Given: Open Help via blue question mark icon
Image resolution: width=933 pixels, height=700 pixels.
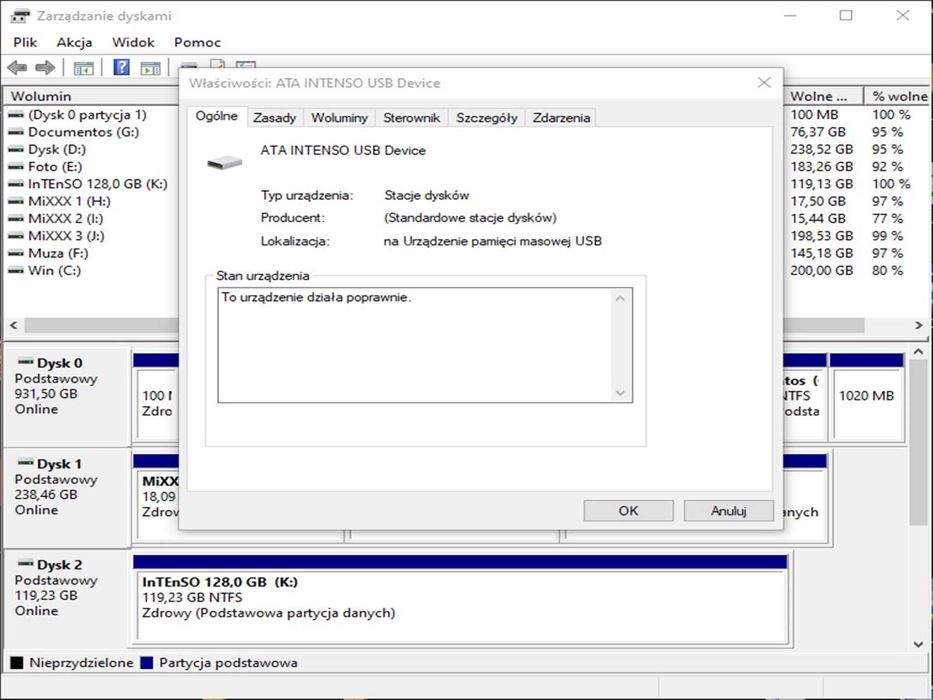Looking at the screenshot, I should (x=121, y=67).
